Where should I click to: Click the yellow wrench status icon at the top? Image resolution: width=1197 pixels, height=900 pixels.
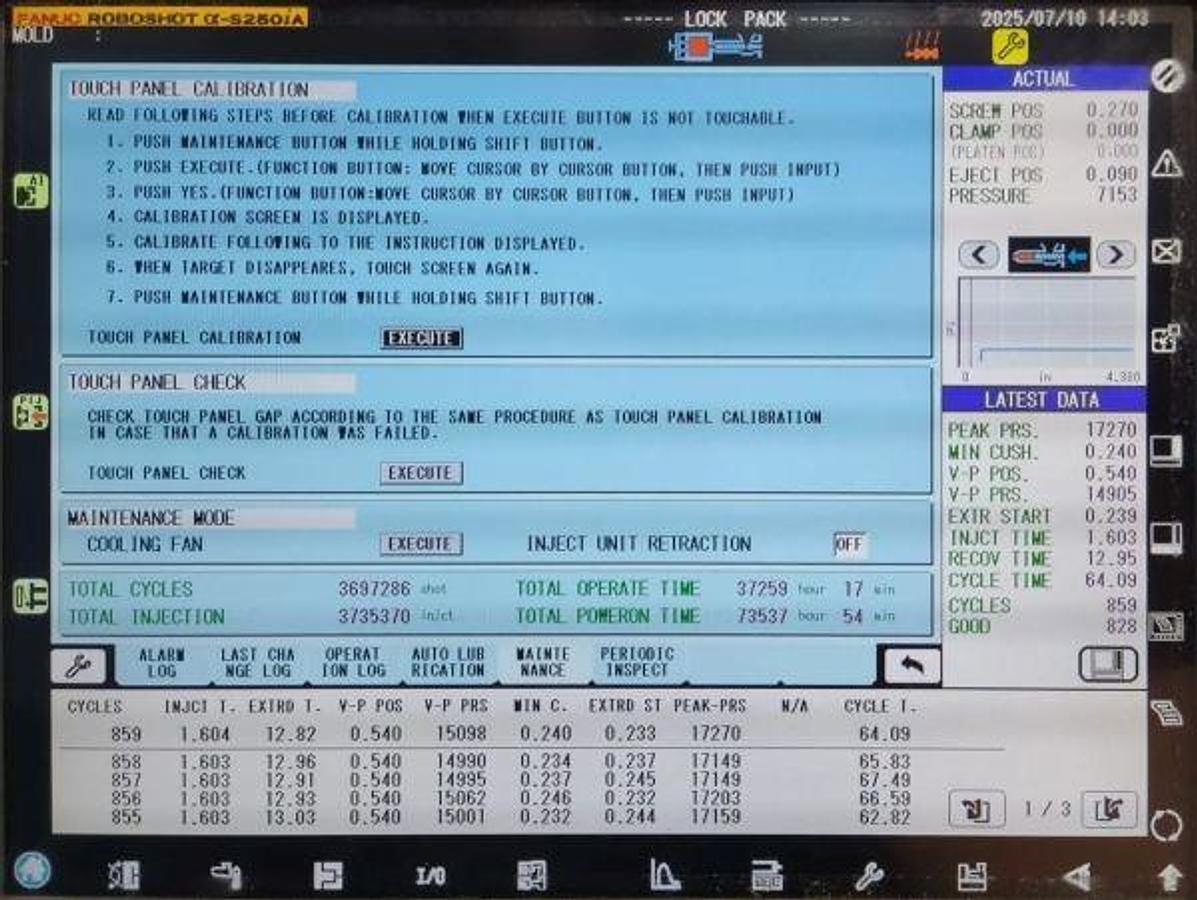(x=1009, y=47)
